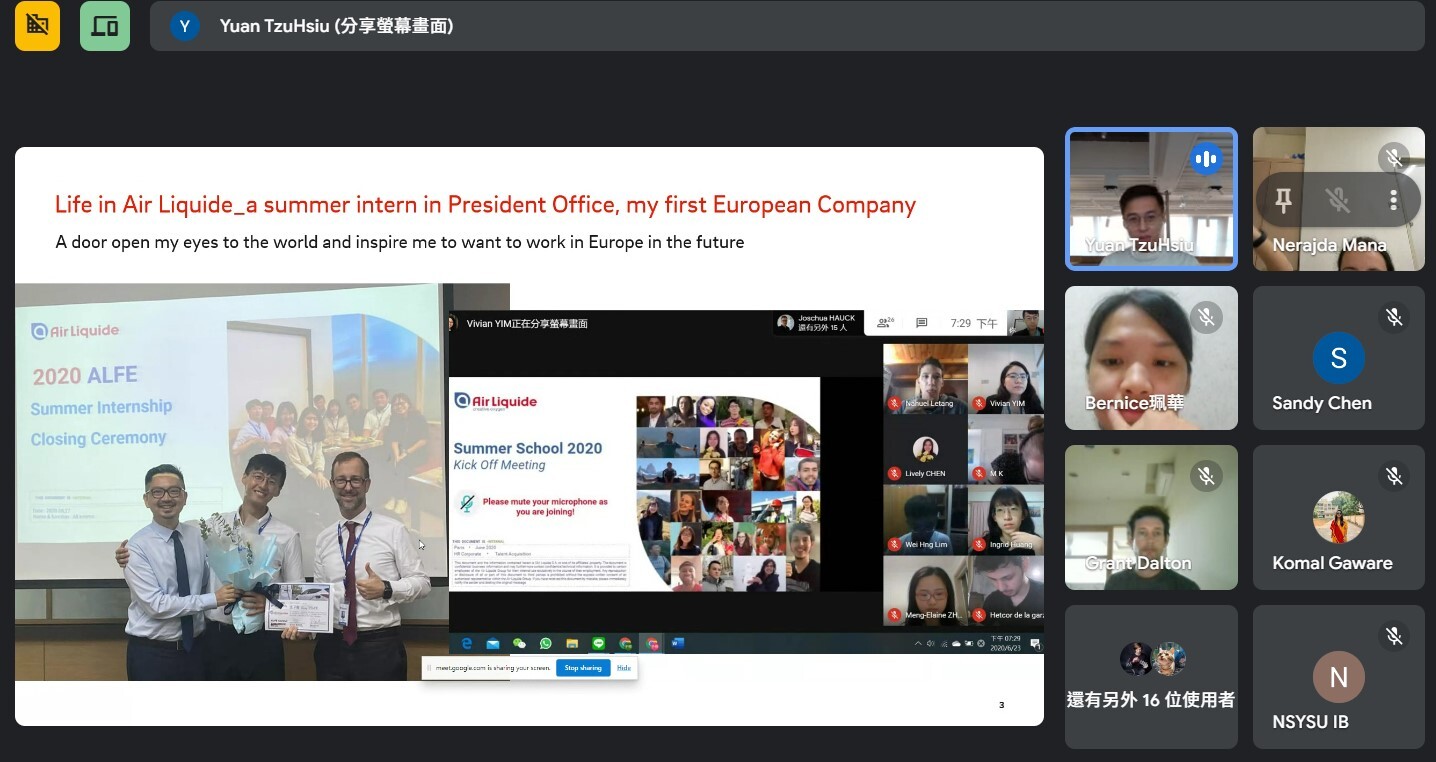1436x762 pixels.
Task: Click NSYSU IB's brown N avatar
Action: point(1338,676)
